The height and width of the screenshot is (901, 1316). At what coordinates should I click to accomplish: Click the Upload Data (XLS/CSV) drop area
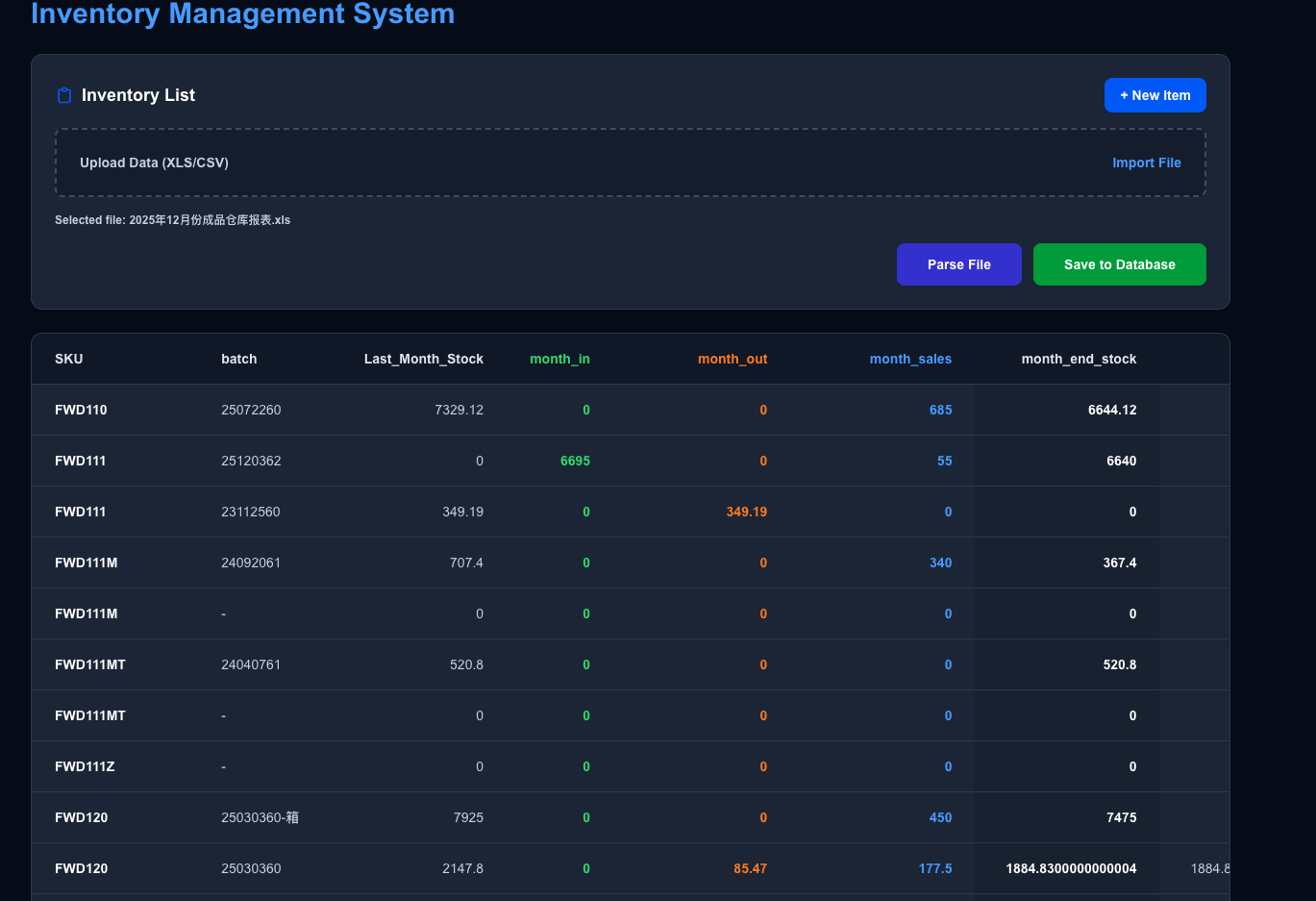pyautogui.click(x=630, y=163)
